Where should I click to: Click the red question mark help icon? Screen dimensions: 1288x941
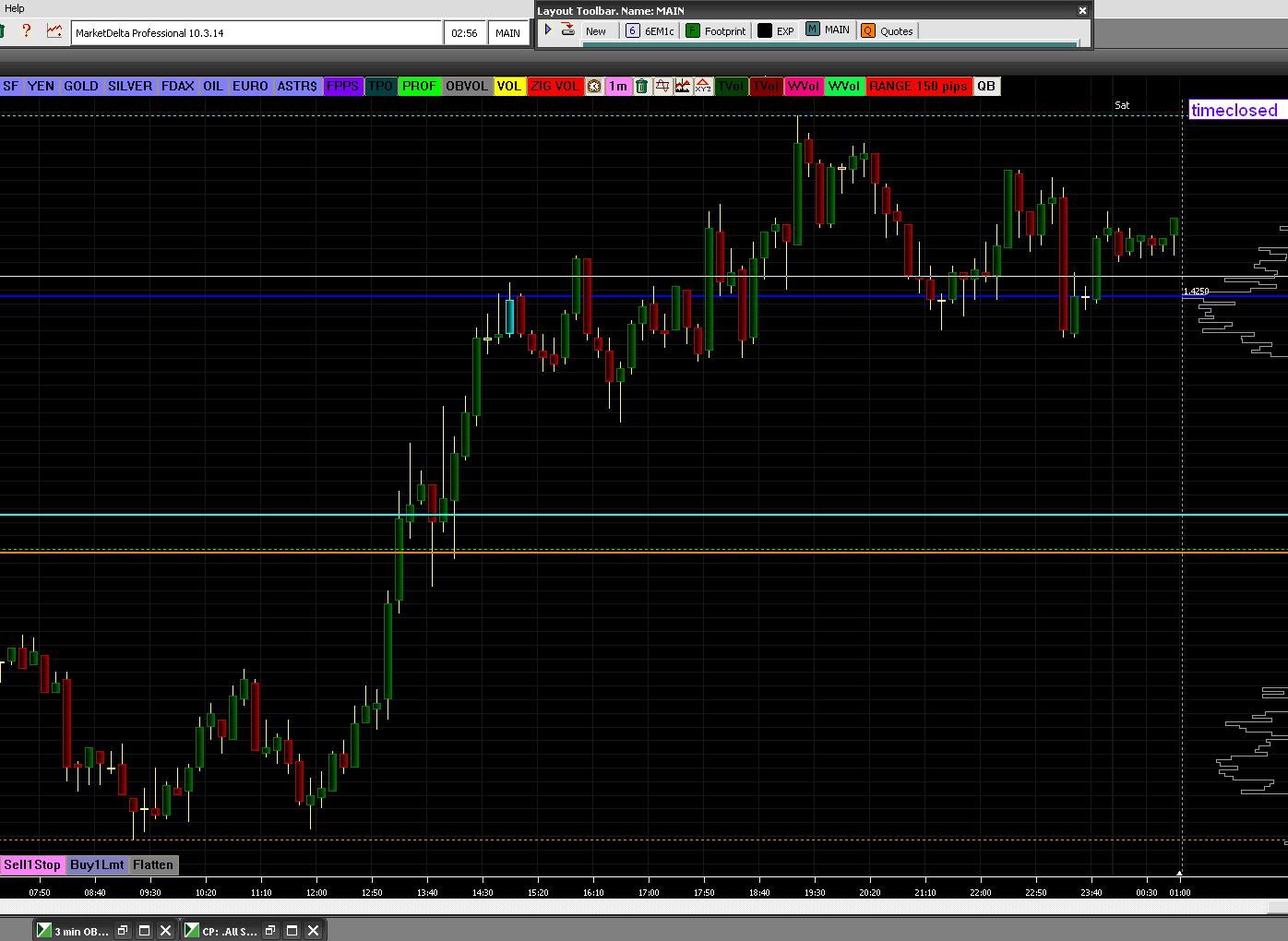[27, 31]
